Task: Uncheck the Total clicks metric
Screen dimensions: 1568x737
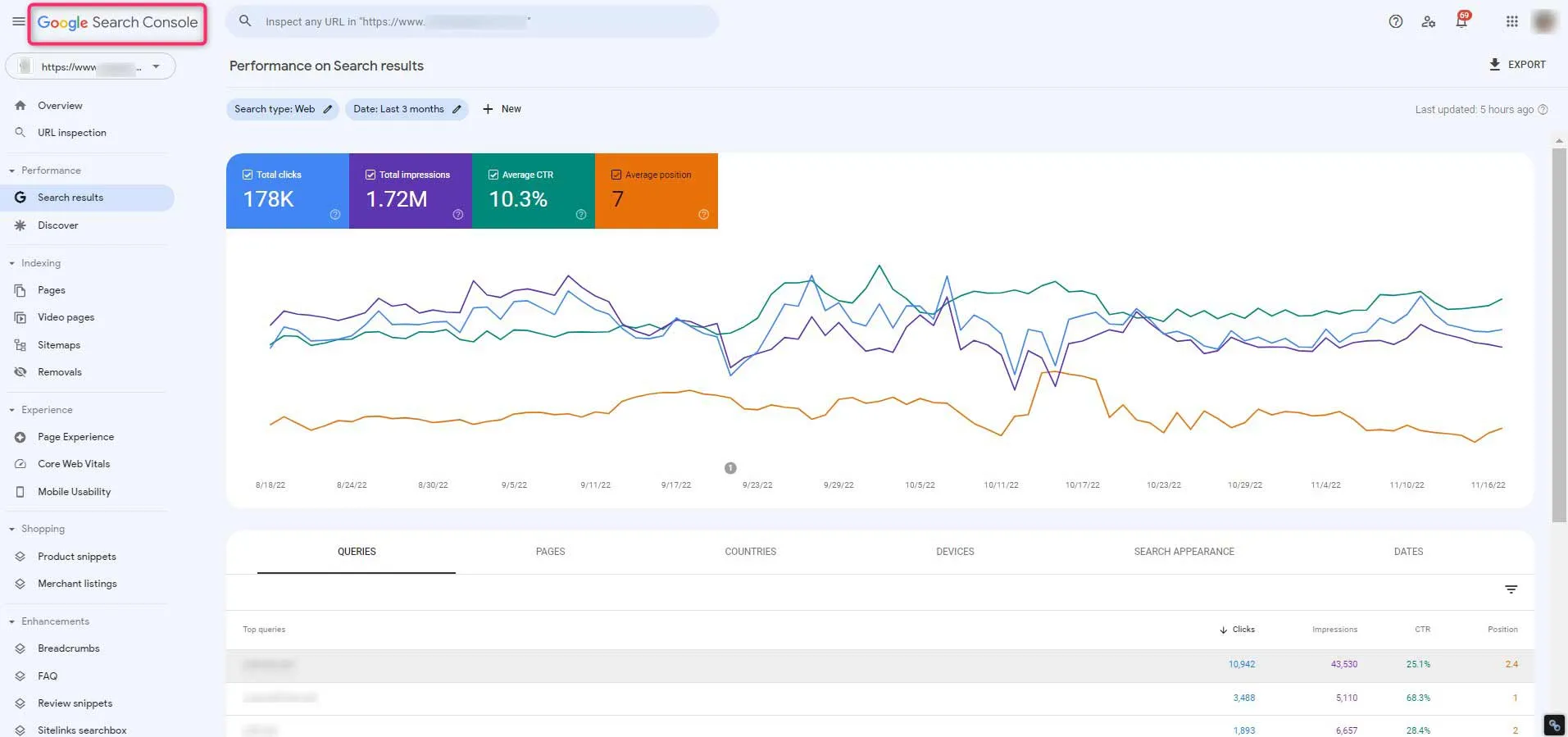Action: point(248,175)
